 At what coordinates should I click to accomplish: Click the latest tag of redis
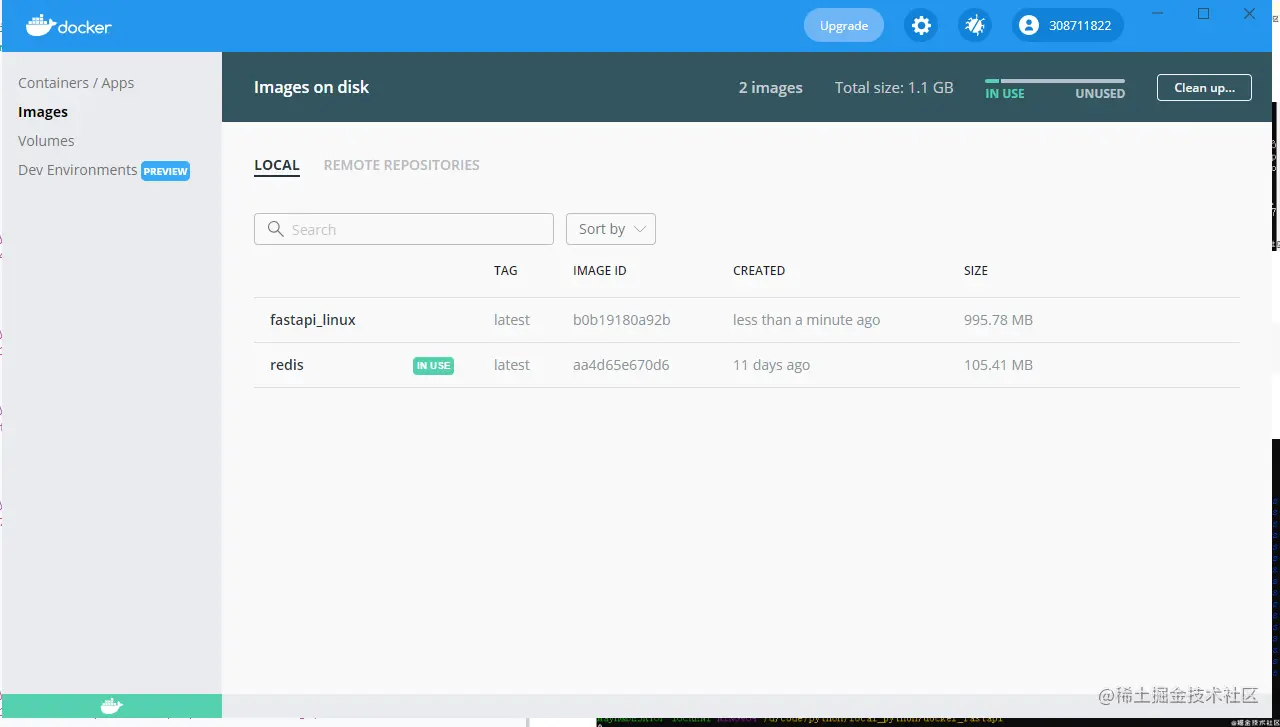[x=512, y=365]
